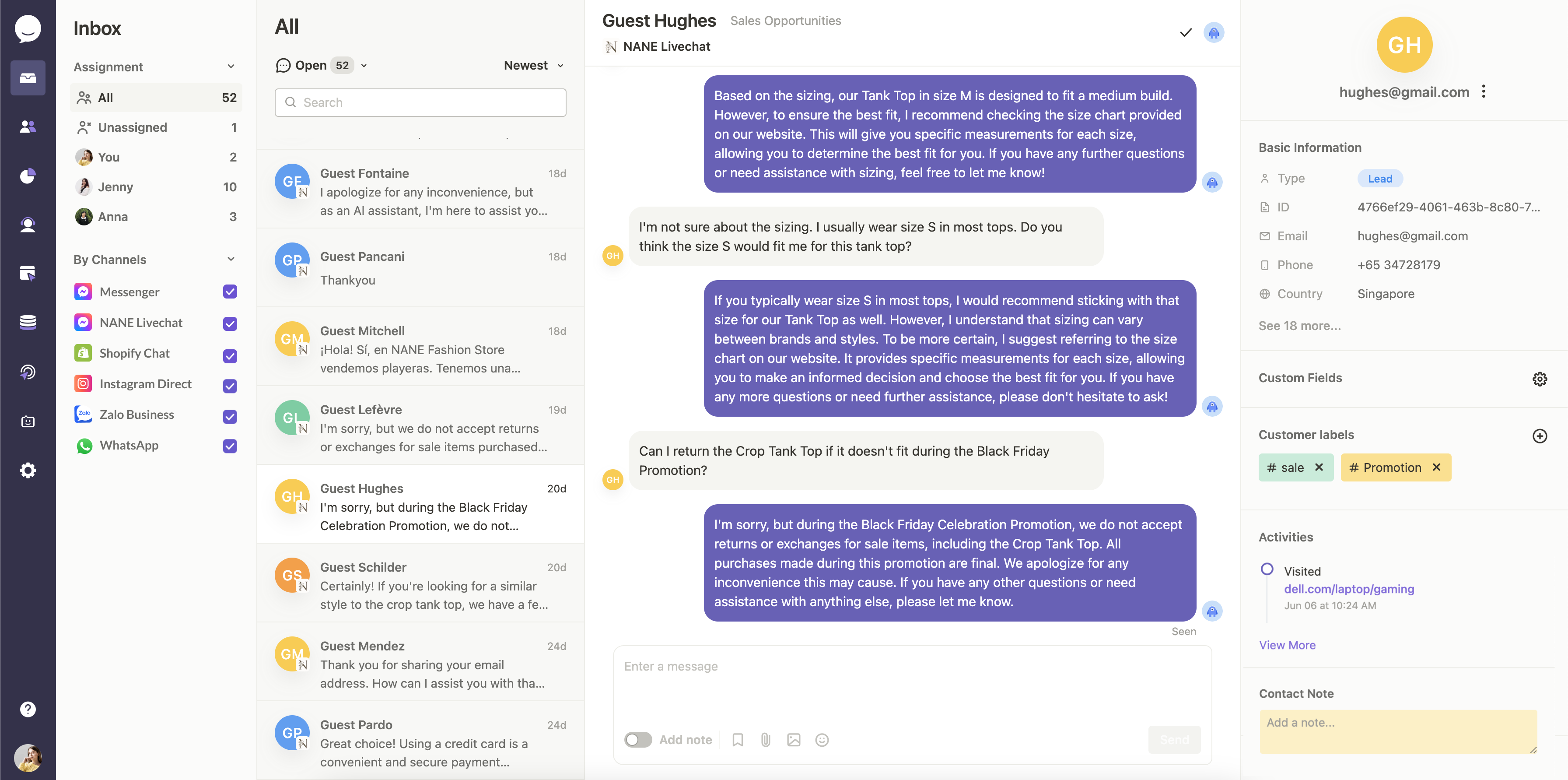
Task: Expand See 18 more basic information
Action: tap(1299, 325)
